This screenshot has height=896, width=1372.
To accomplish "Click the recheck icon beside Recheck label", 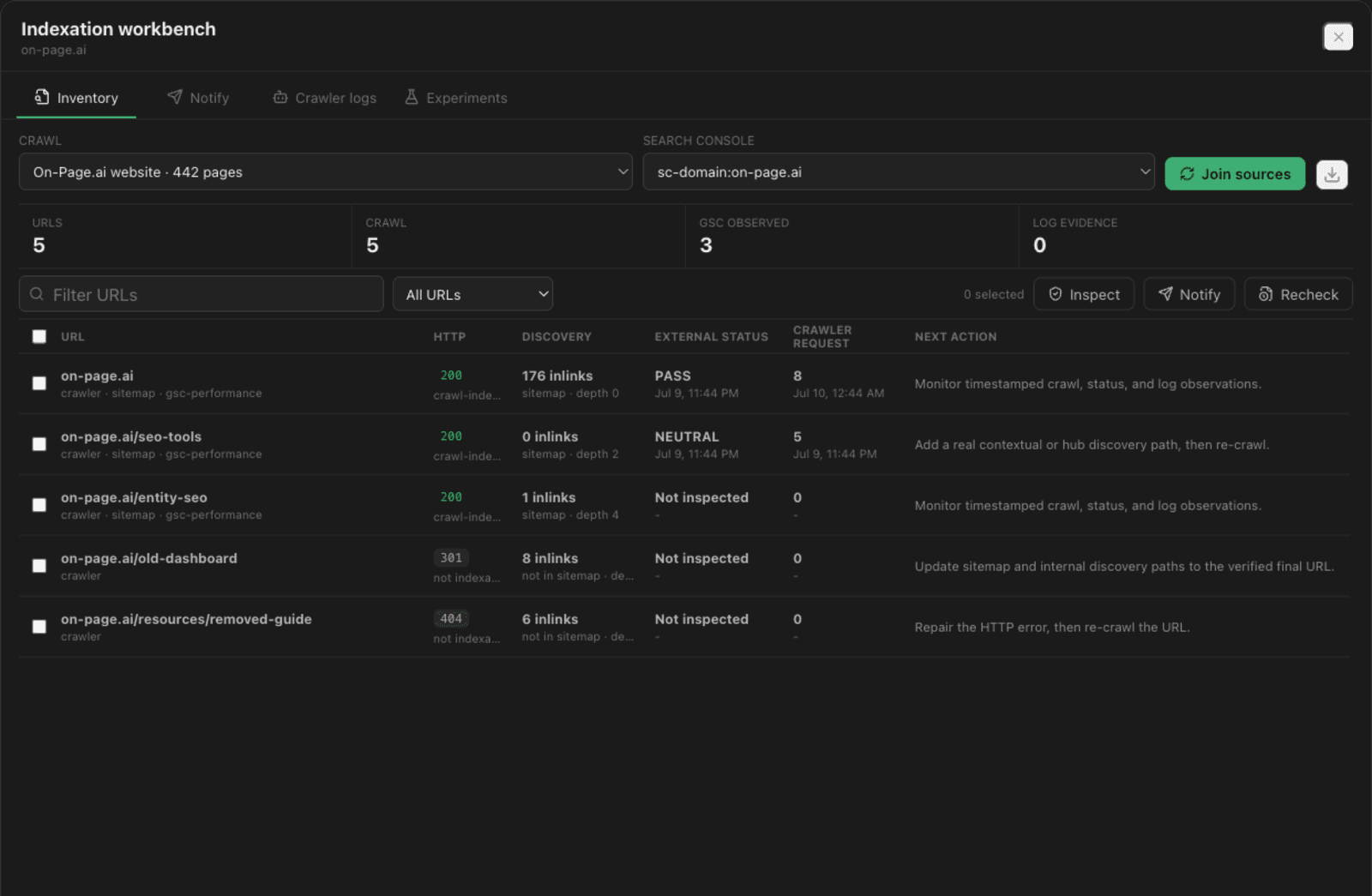I will pos(1266,294).
